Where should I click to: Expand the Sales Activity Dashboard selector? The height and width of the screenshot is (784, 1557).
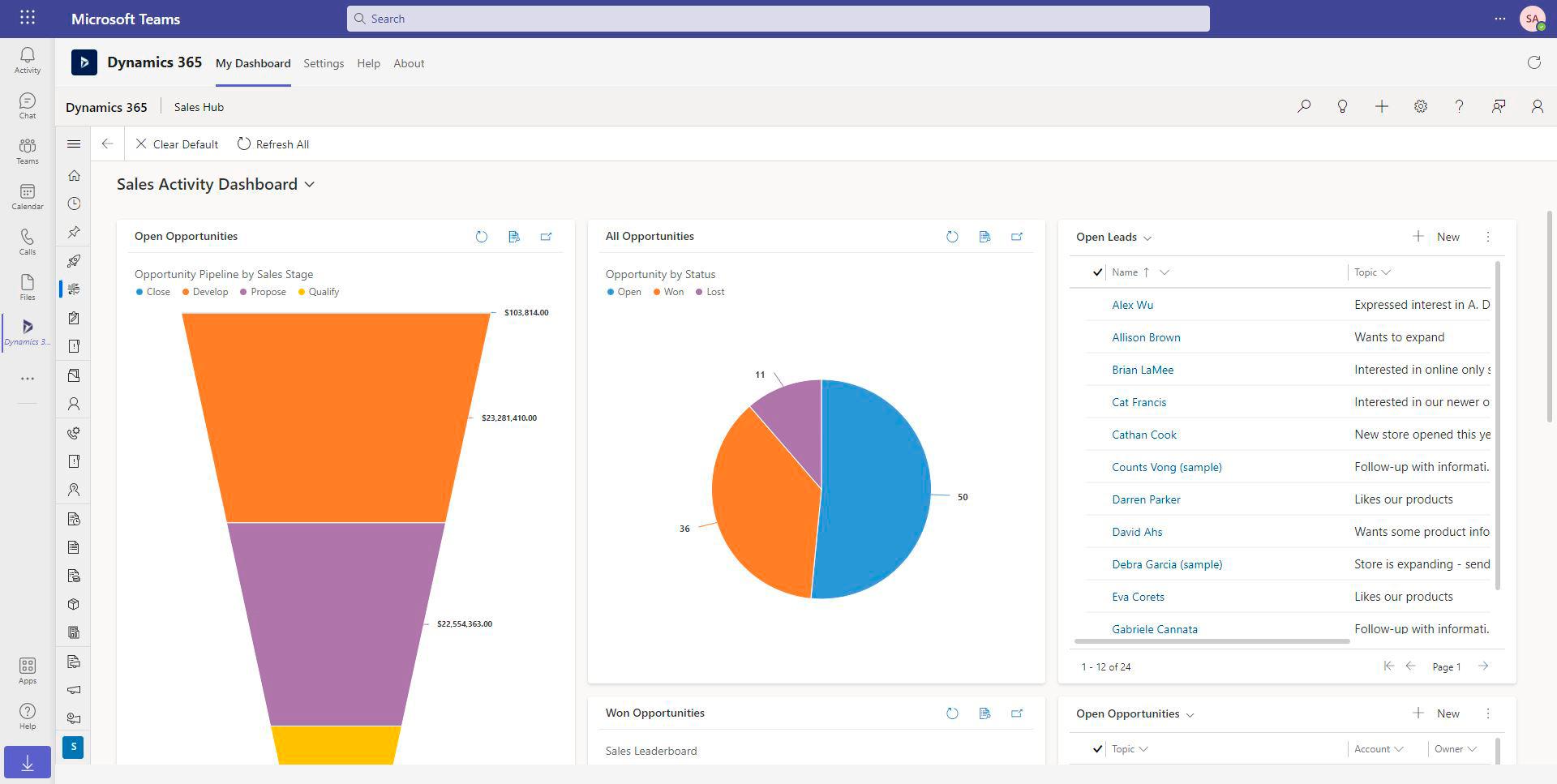click(x=309, y=185)
